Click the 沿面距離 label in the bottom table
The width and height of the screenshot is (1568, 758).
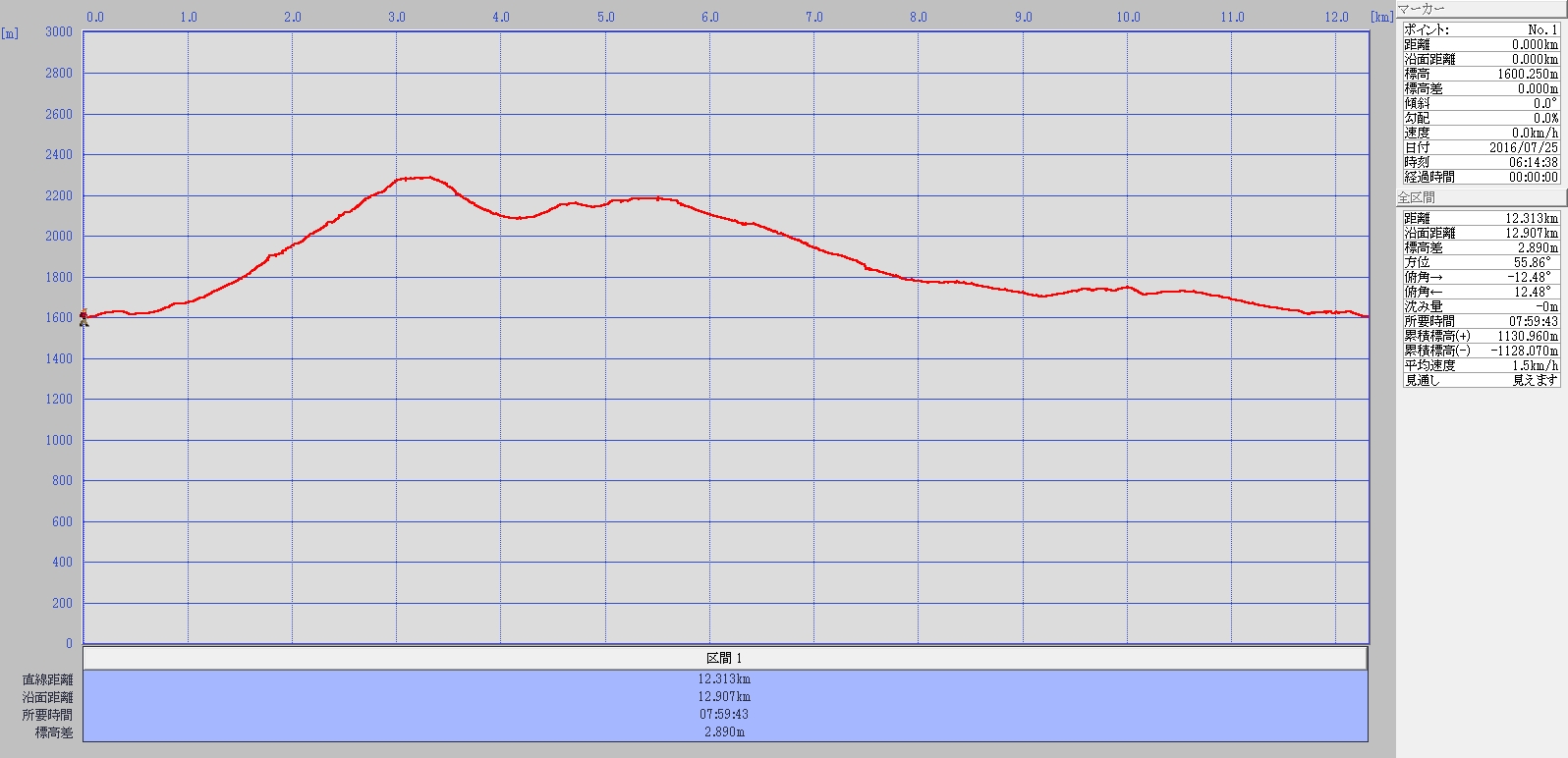48,697
